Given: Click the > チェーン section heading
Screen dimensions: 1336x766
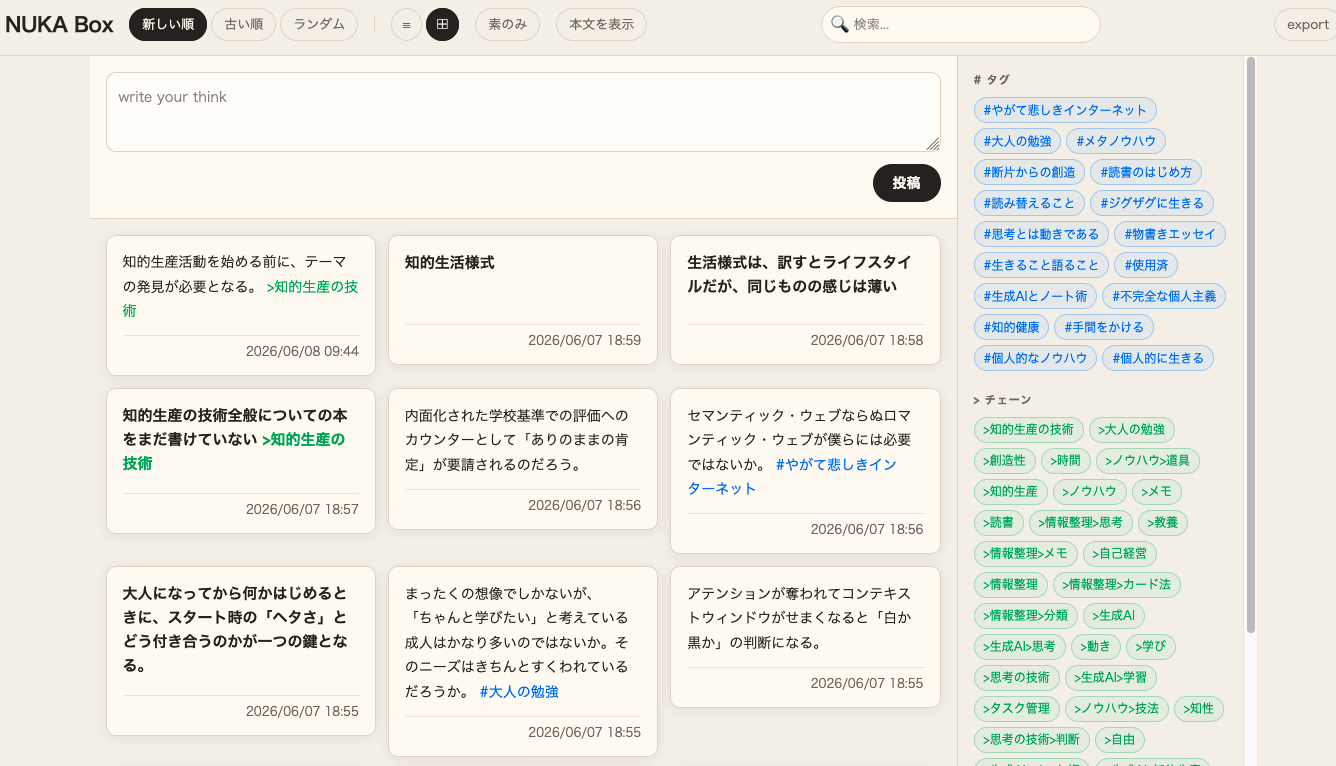Looking at the screenshot, I should tap(1002, 400).
